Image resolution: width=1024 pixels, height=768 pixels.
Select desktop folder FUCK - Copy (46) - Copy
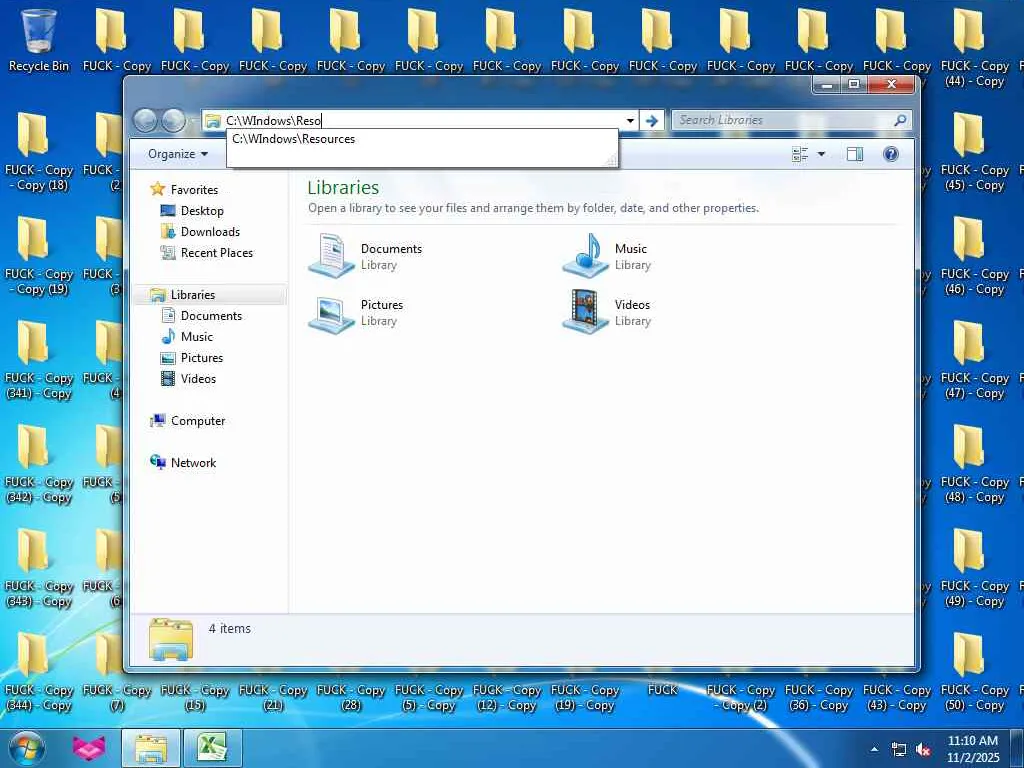(974, 256)
